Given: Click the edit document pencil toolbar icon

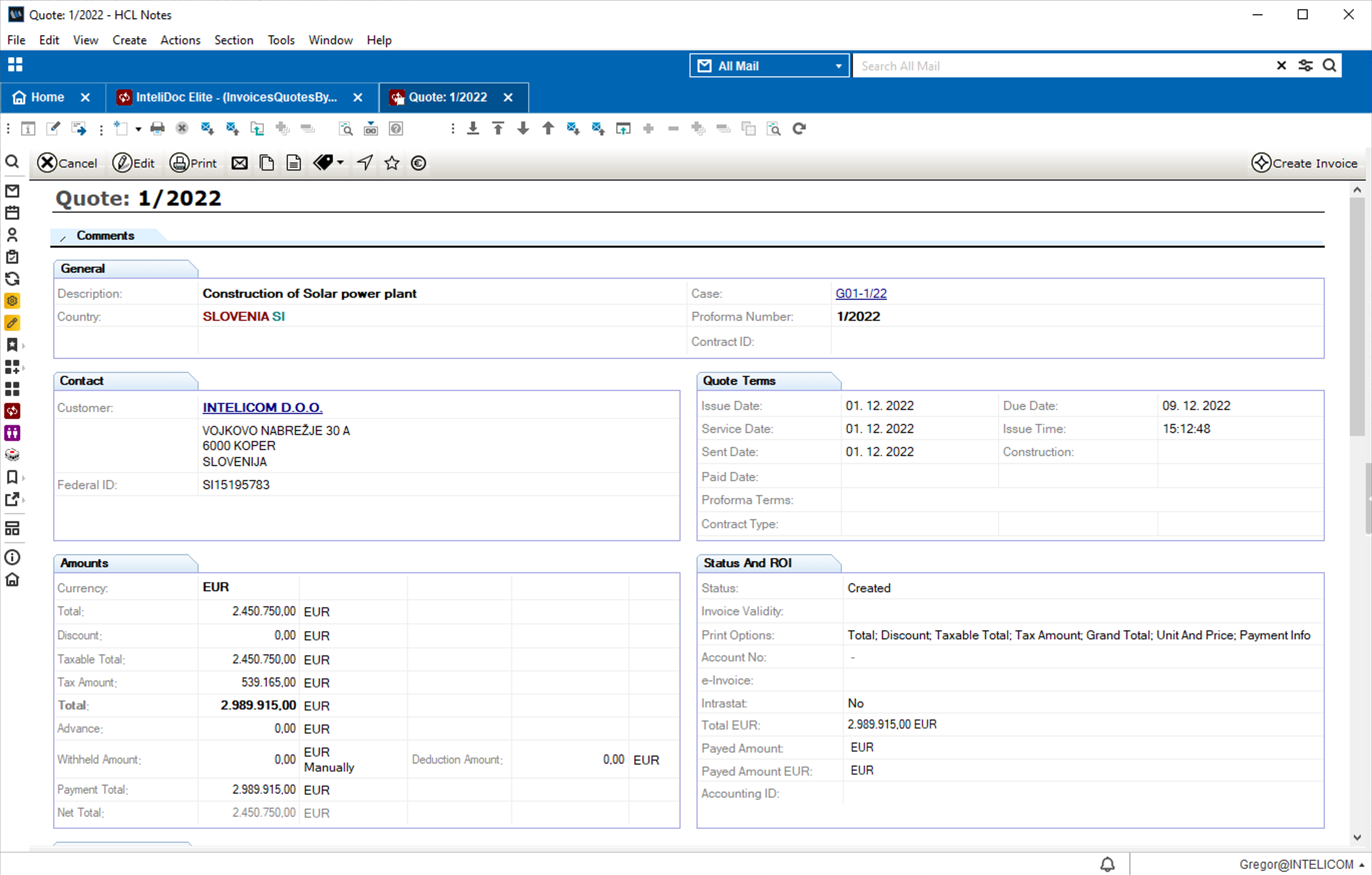Looking at the screenshot, I should pyautogui.click(x=53, y=129).
